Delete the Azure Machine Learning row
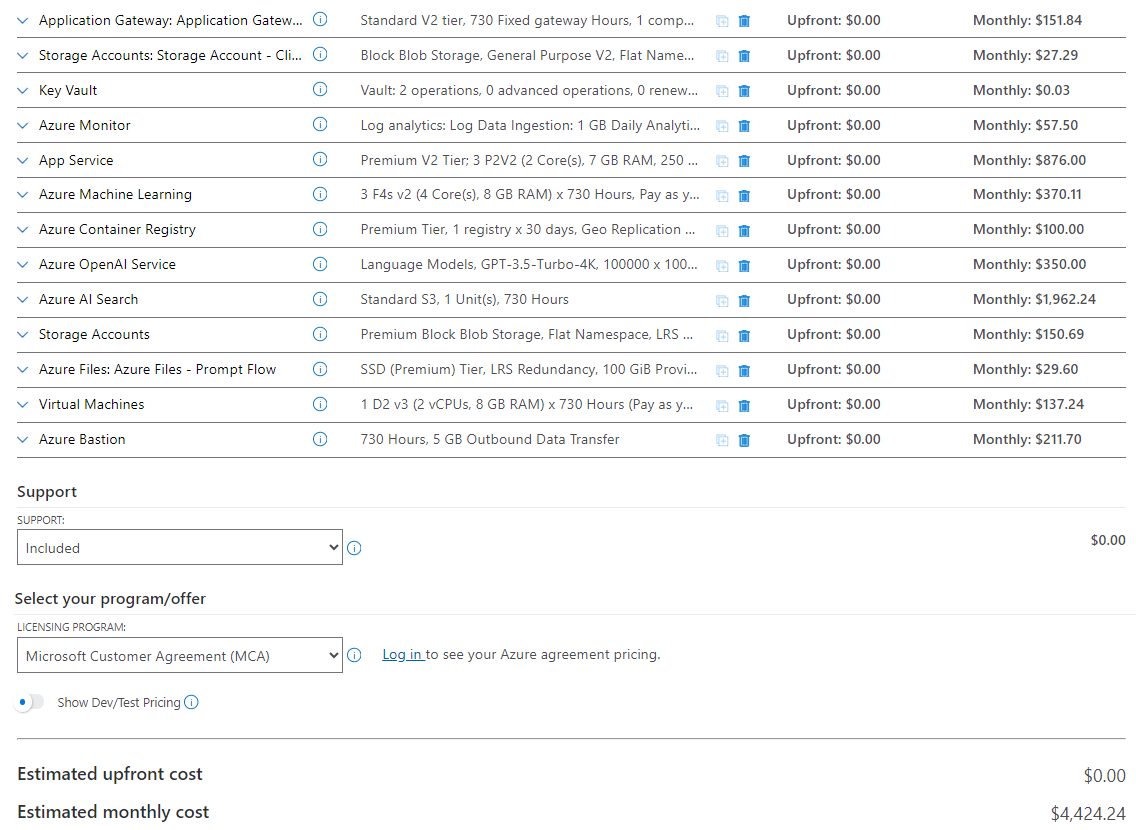 pyautogui.click(x=744, y=196)
